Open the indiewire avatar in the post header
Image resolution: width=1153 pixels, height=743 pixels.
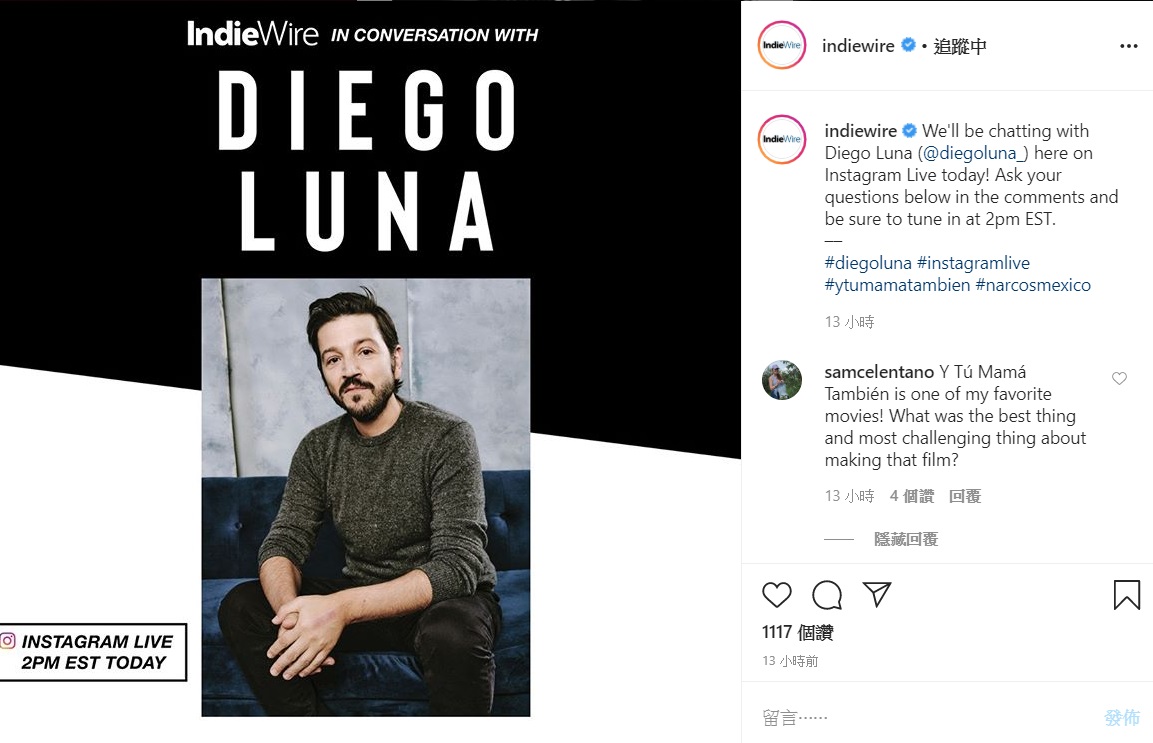[x=782, y=46]
